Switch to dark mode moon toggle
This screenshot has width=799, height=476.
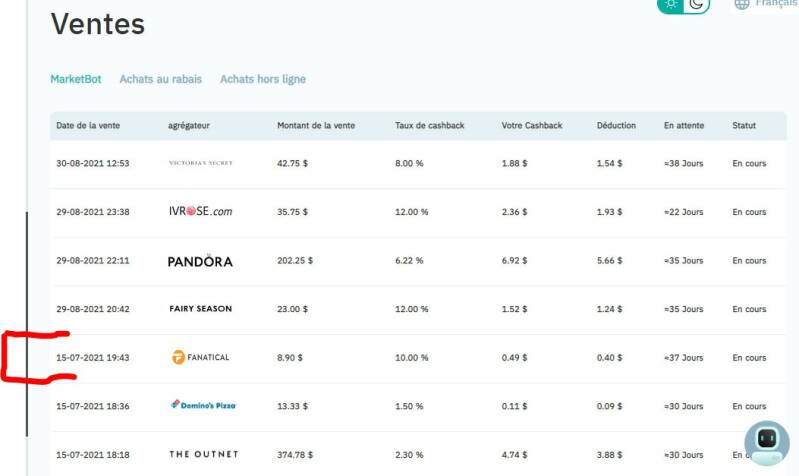697,4
